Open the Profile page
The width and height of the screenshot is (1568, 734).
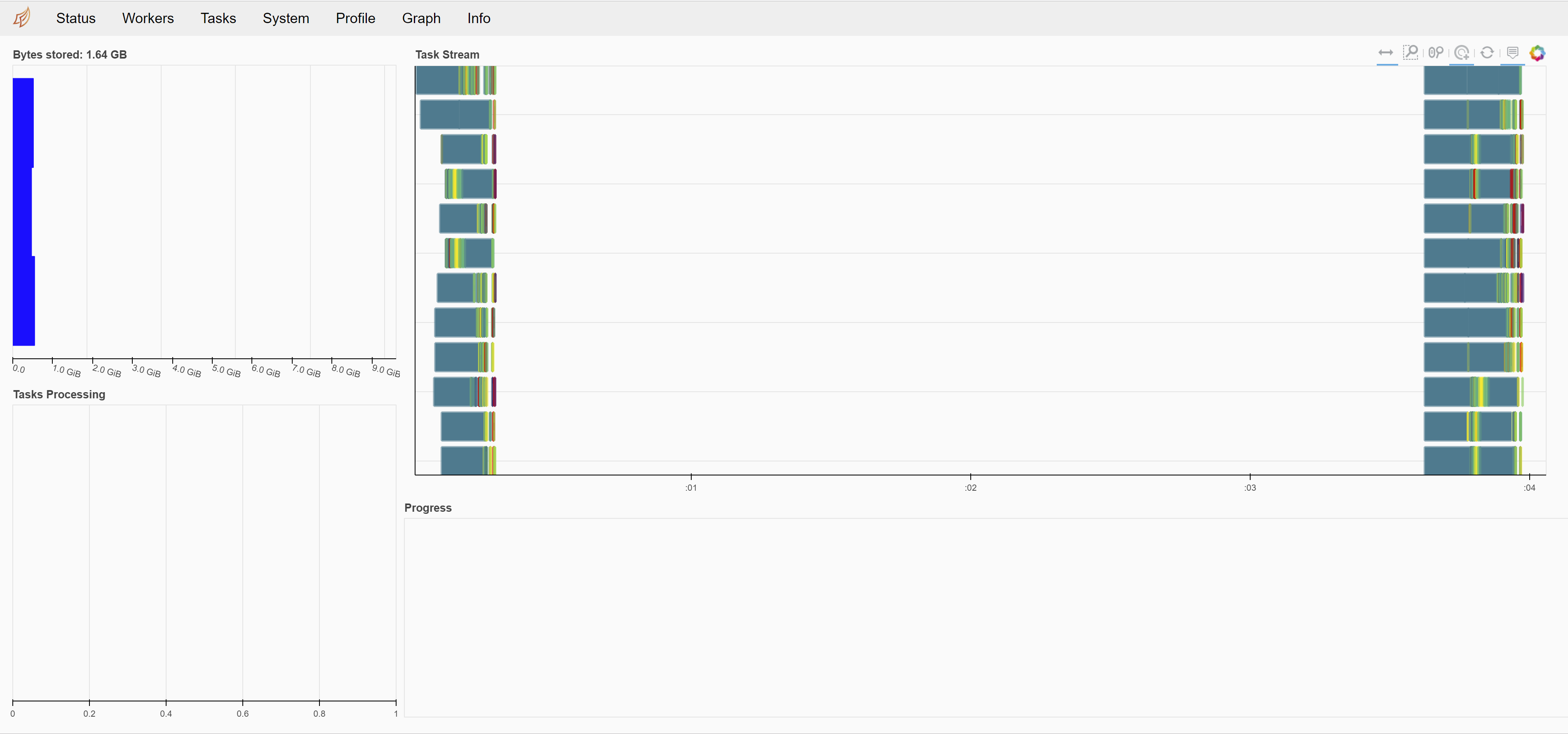[x=355, y=18]
